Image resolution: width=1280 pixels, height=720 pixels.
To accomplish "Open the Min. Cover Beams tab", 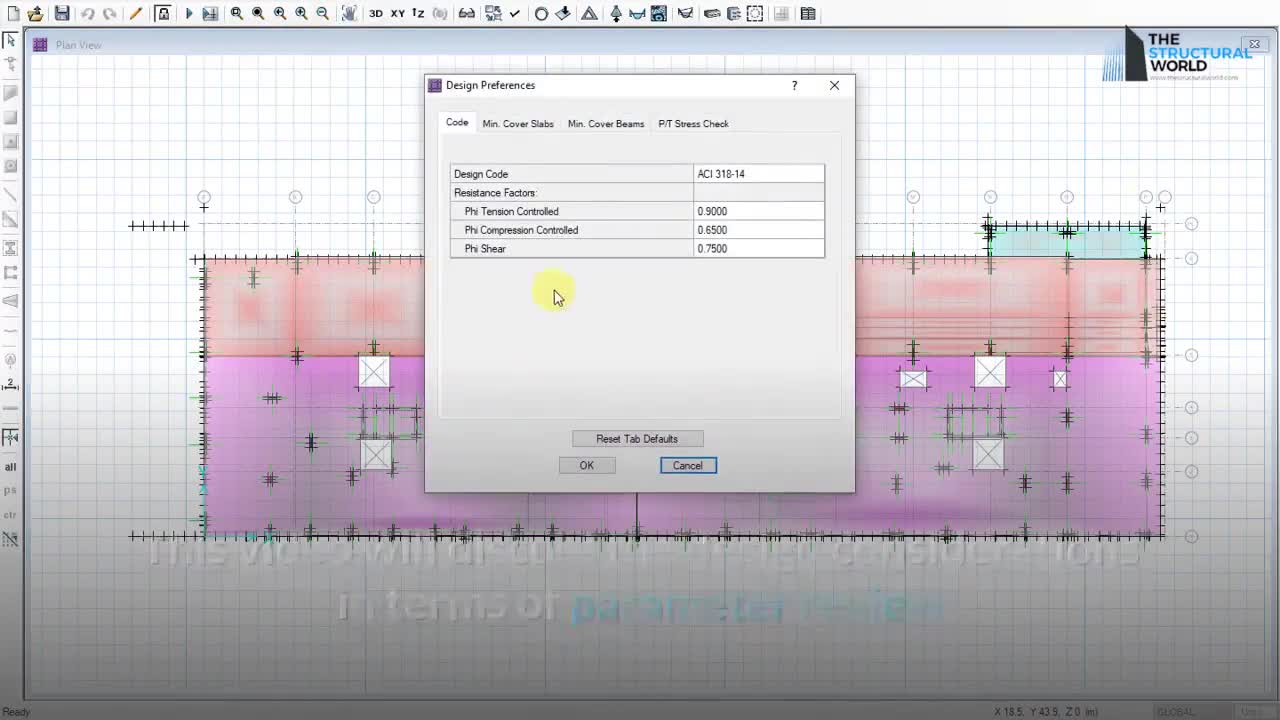I will click(606, 124).
